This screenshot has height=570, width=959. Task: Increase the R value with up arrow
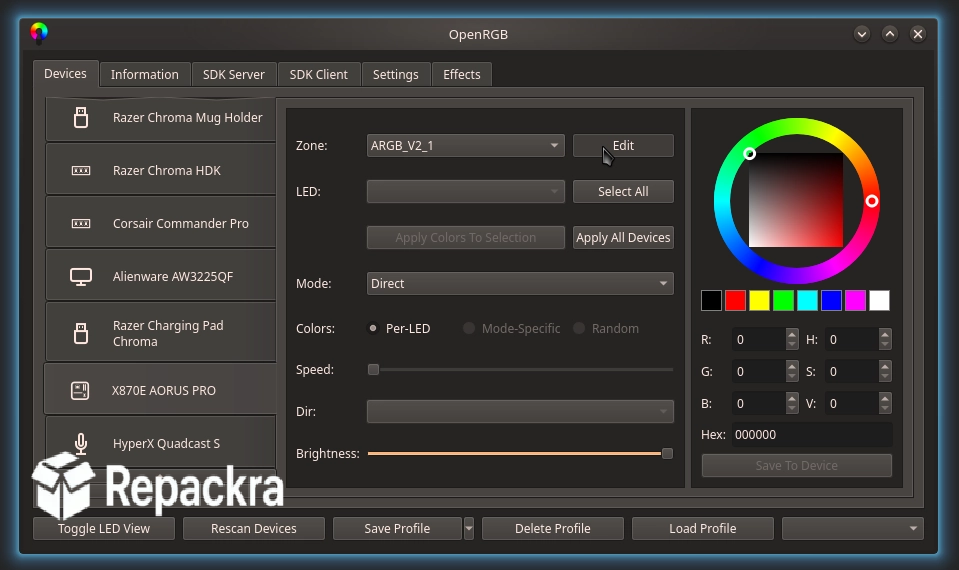(x=792, y=334)
